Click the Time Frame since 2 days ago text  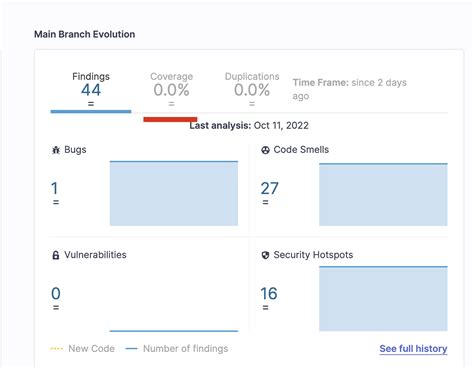pos(350,89)
